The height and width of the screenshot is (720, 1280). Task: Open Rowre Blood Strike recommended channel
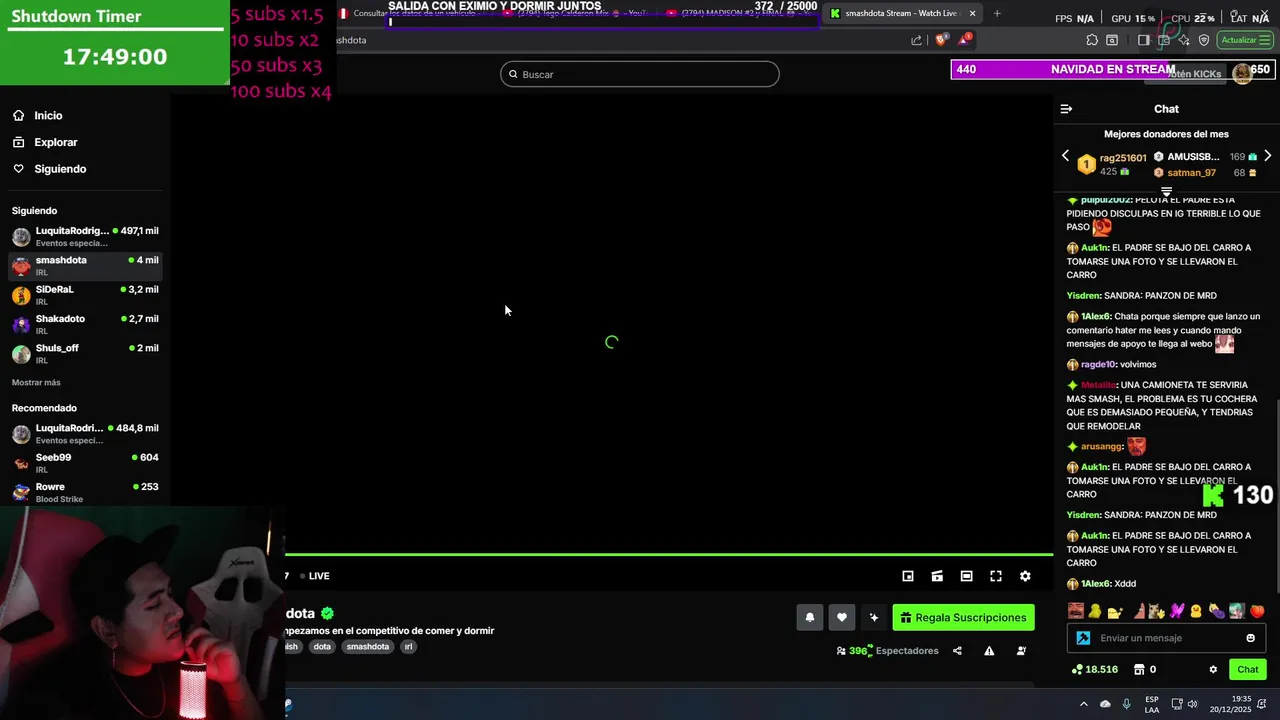tap(84, 492)
